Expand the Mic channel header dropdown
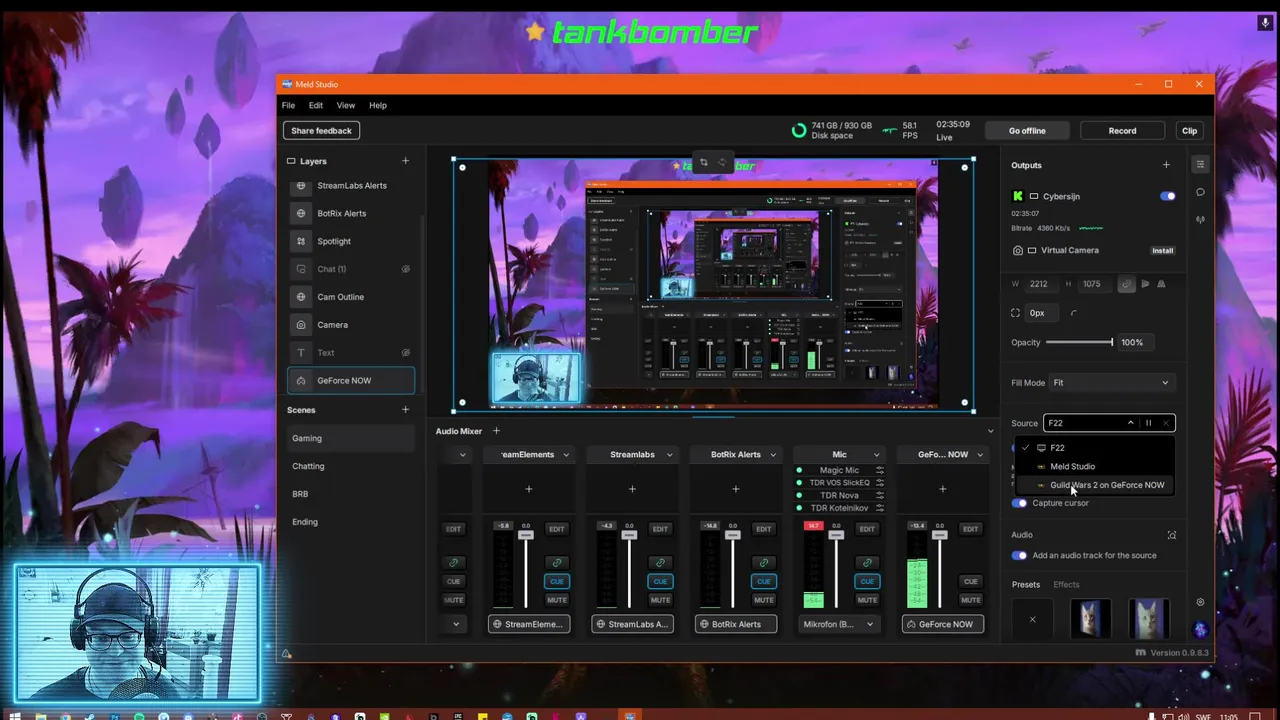1280x720 pixels. [x=876, y=455]
